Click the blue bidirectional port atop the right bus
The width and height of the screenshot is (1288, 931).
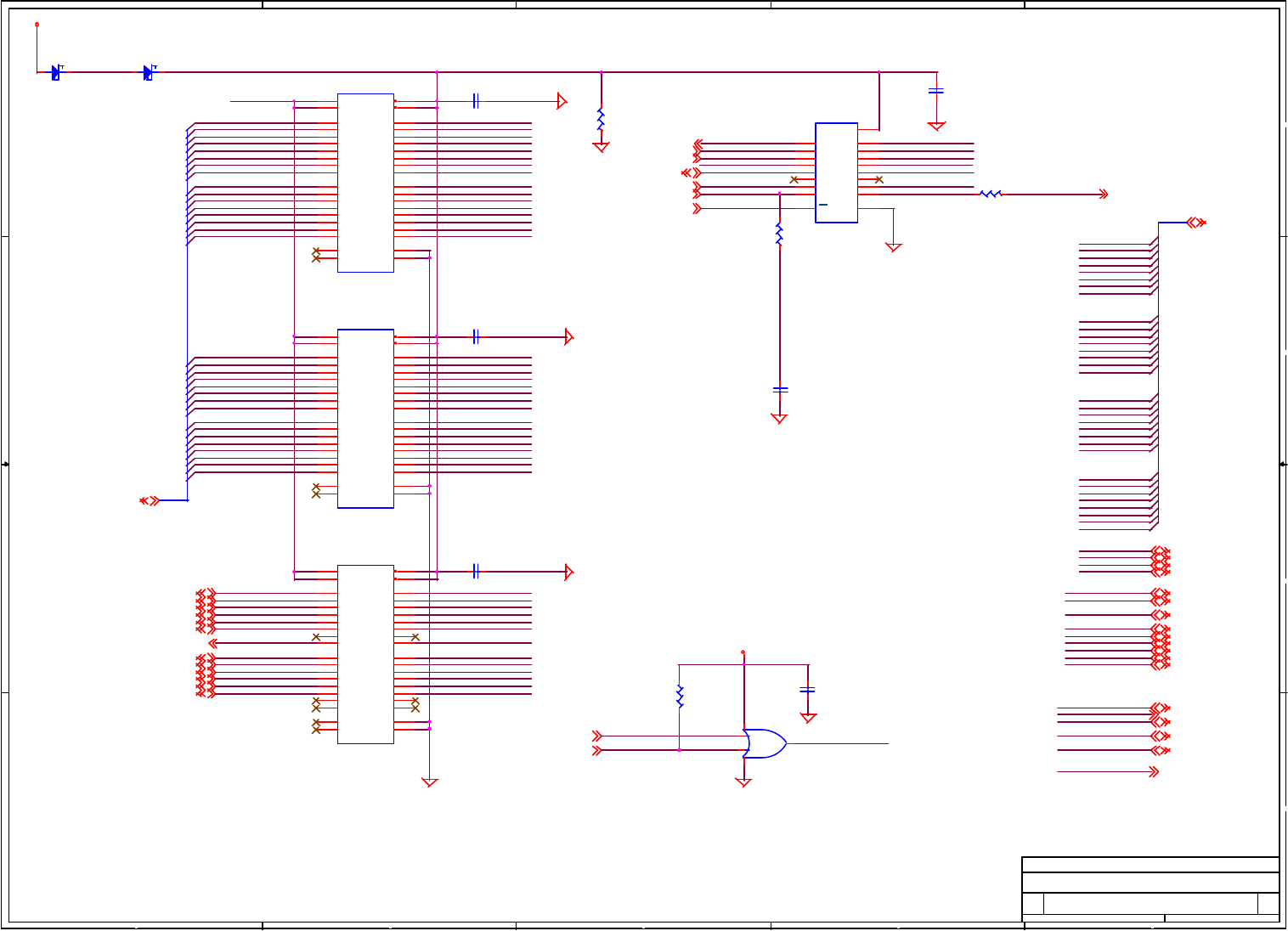(x=1196, y=223)
